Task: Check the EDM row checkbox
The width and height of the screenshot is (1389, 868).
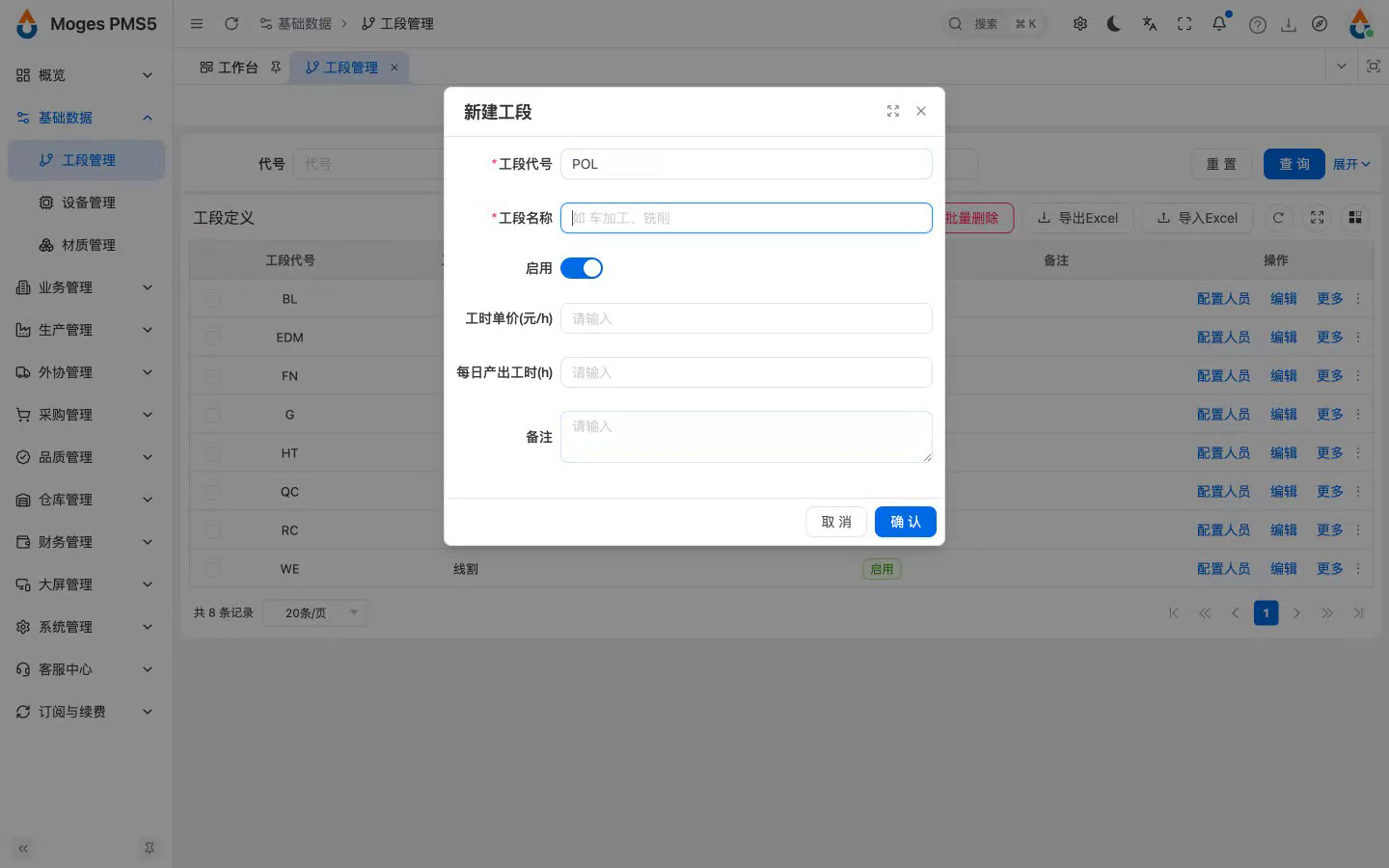Action: click(x=213, y=338)
